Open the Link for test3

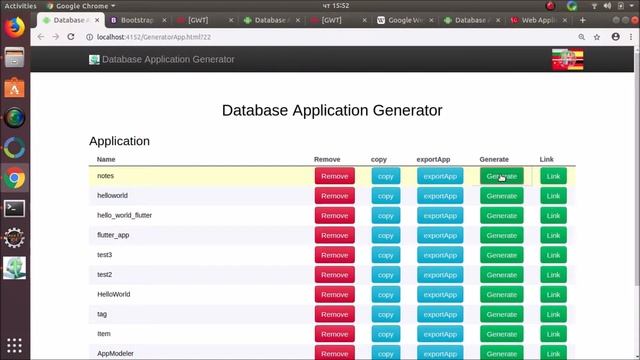click(x=553, y=255)
